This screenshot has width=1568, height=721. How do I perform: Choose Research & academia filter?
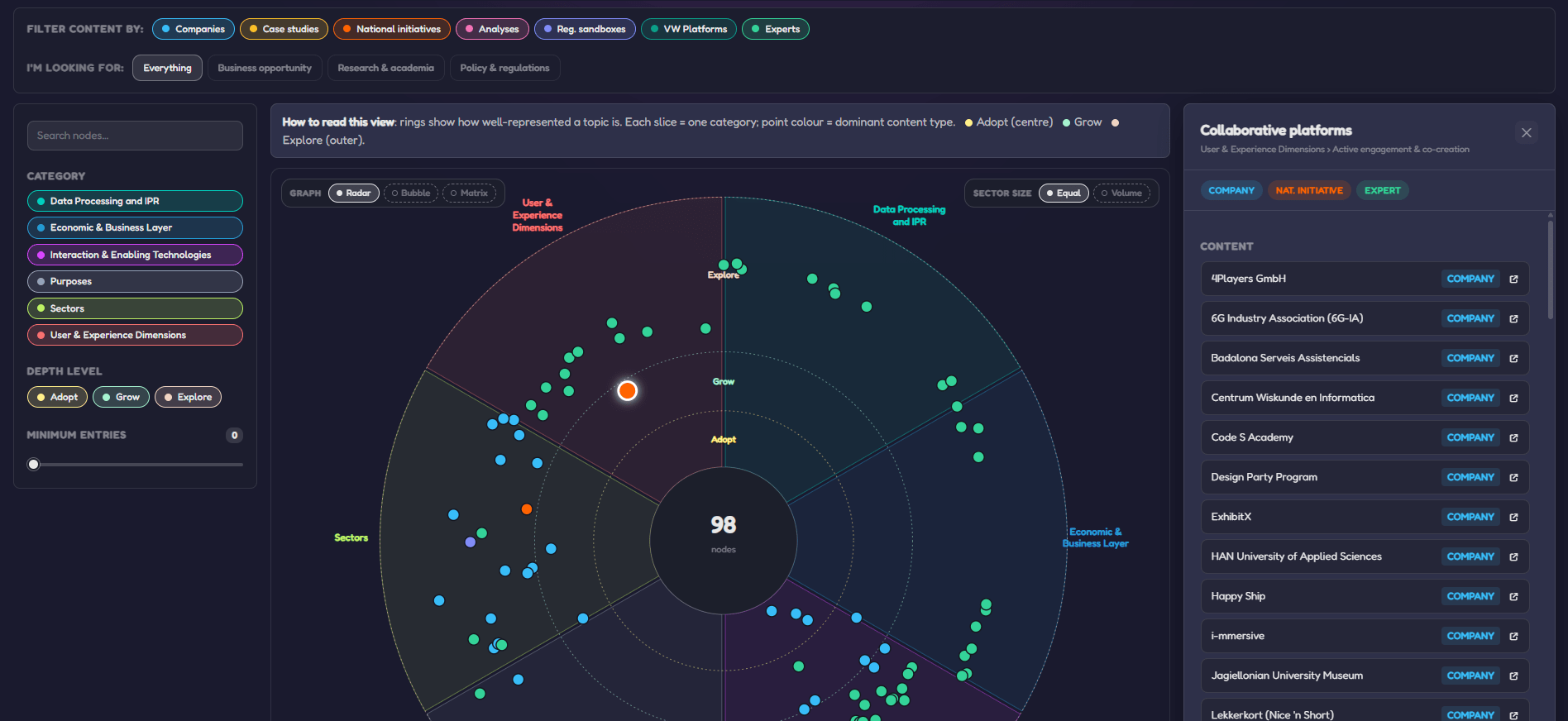385,68
